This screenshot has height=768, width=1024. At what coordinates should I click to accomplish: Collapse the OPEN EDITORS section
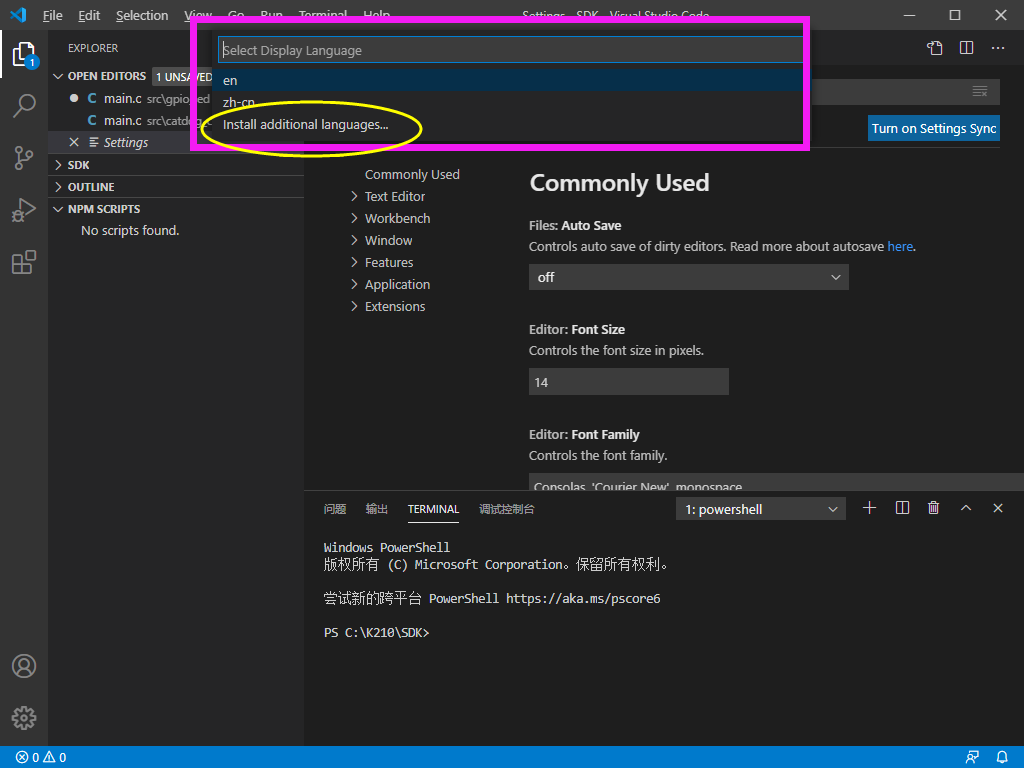pos(58,76)
